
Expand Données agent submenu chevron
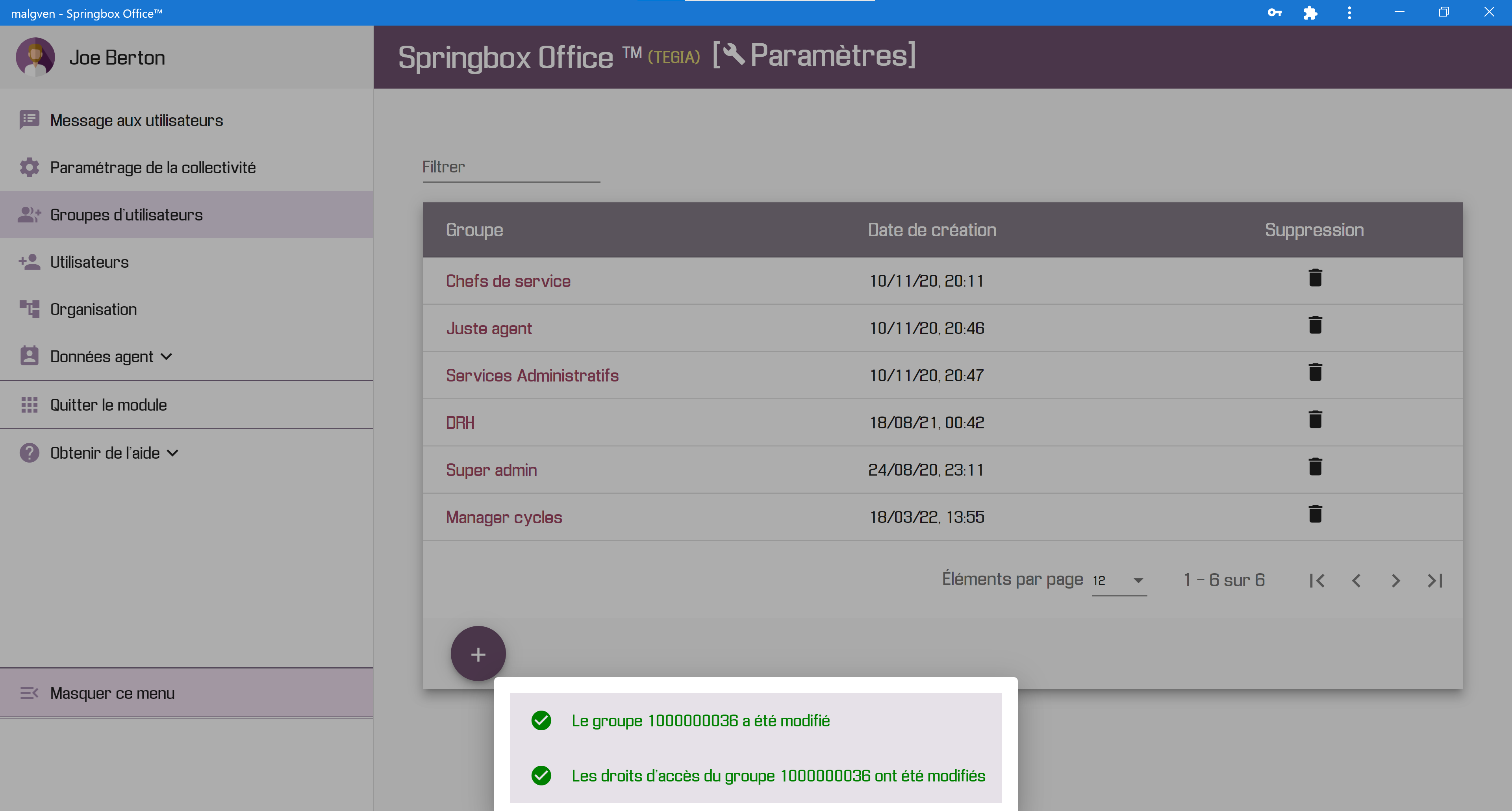(x=166, y=357)
